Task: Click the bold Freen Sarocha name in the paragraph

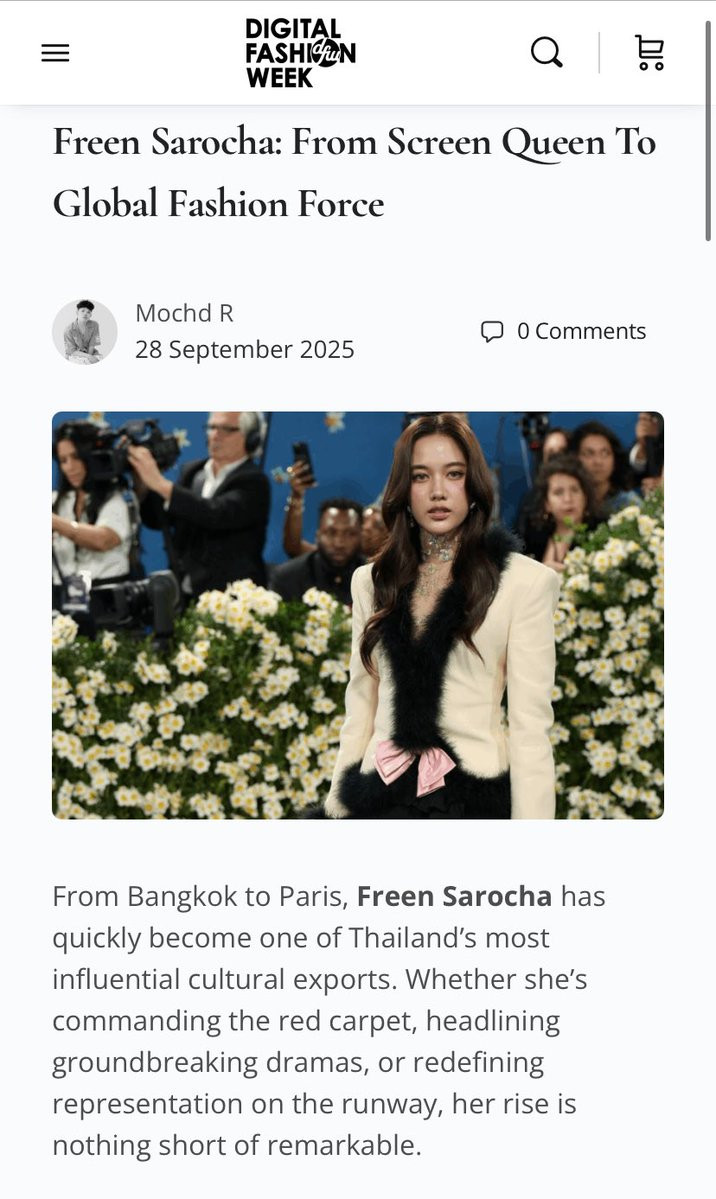Action: [x=454, y=896]
